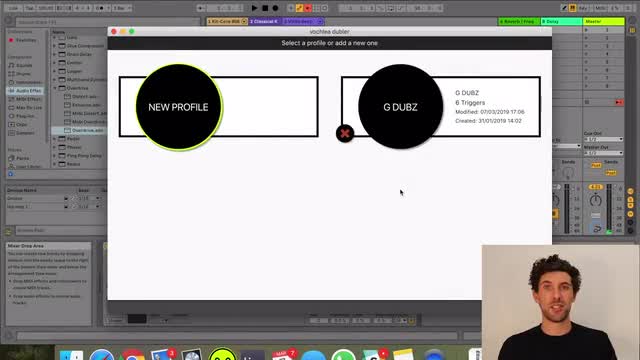Delete the G DUBZ profile with red X

[x=345, y=133]
